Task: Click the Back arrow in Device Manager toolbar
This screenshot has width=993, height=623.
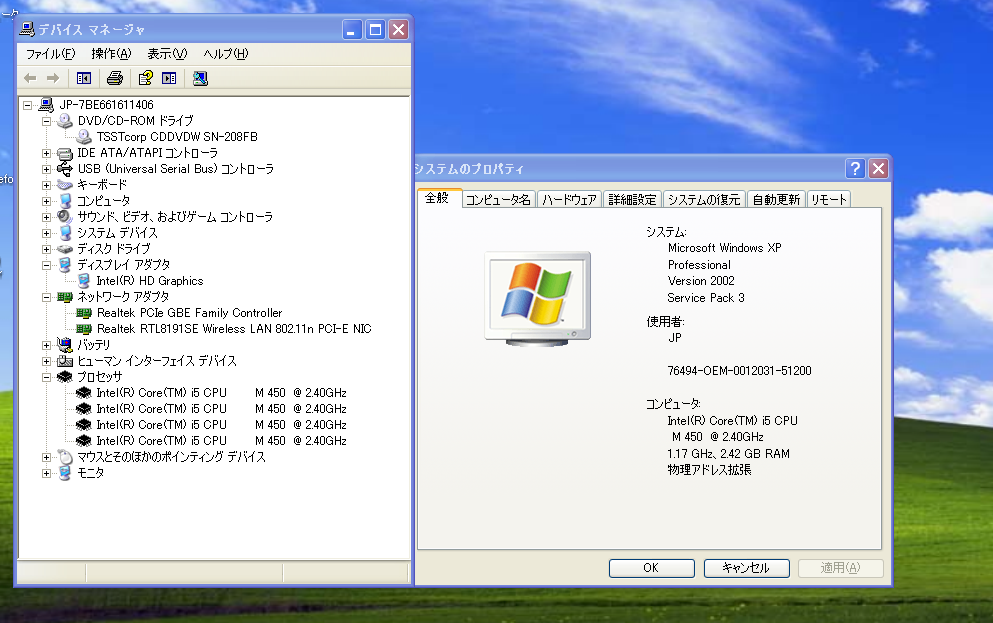Action: 30,78
